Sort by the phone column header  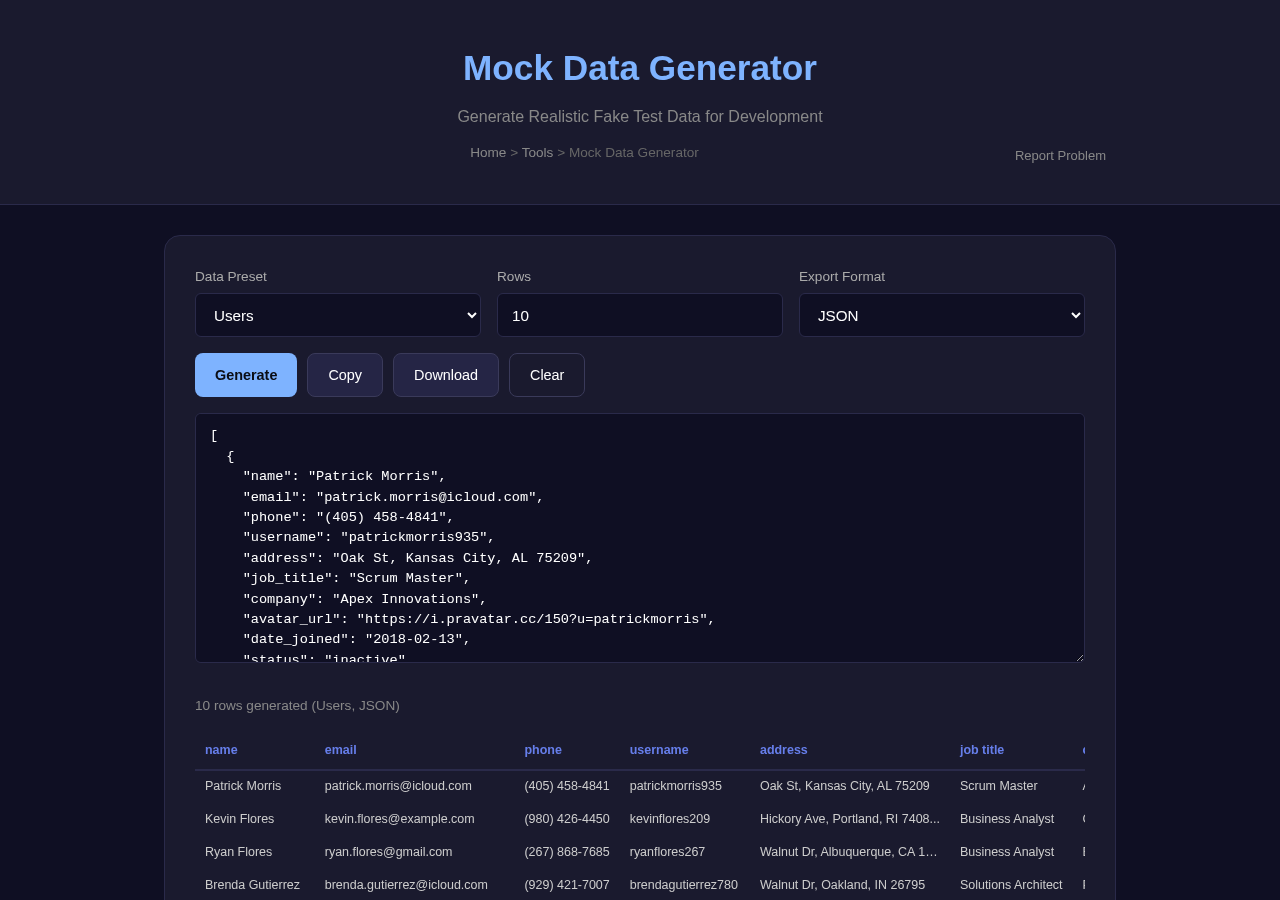click(543, 750)
